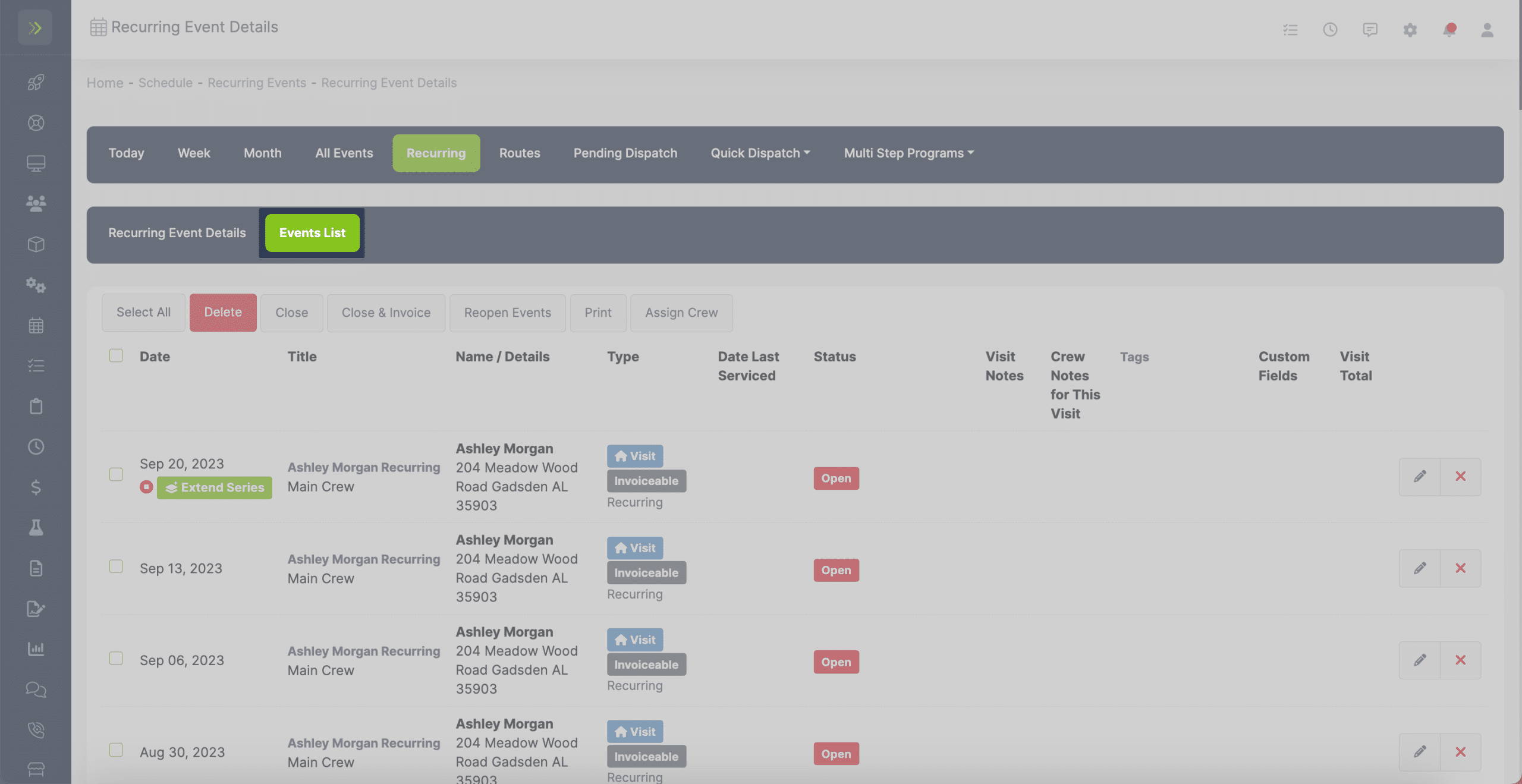1522x784 pixels.
Task: Open the document icon in sidebar
Action: 36,568
